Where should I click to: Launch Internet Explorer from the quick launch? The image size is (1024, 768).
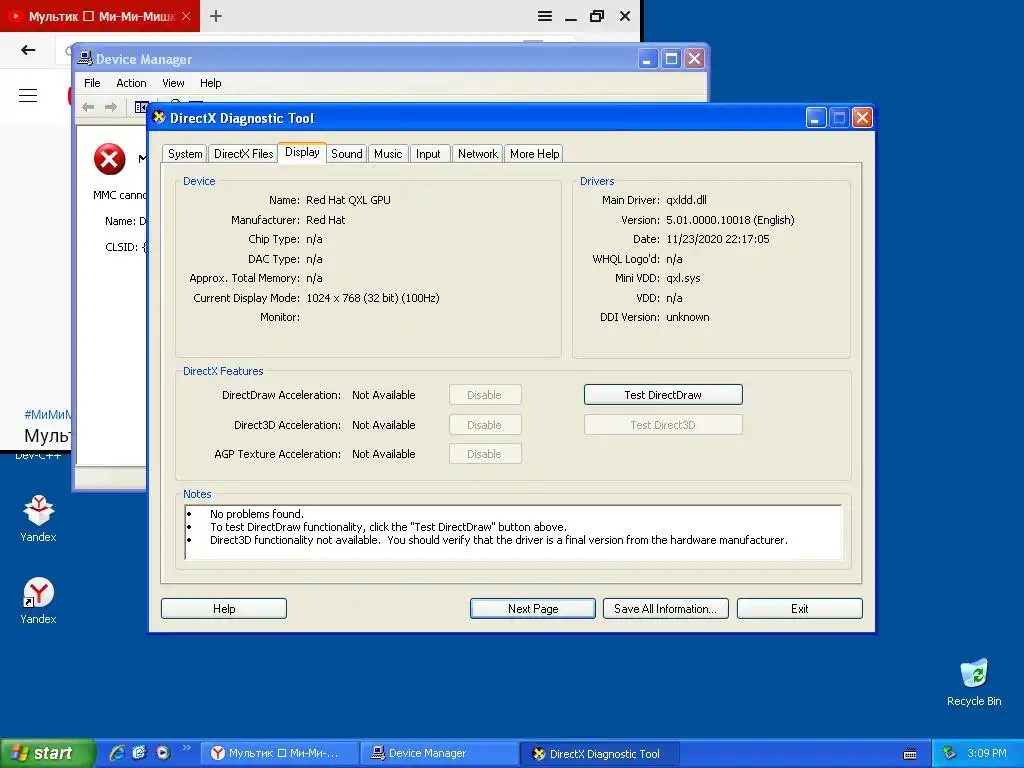[x=117, y=753]
